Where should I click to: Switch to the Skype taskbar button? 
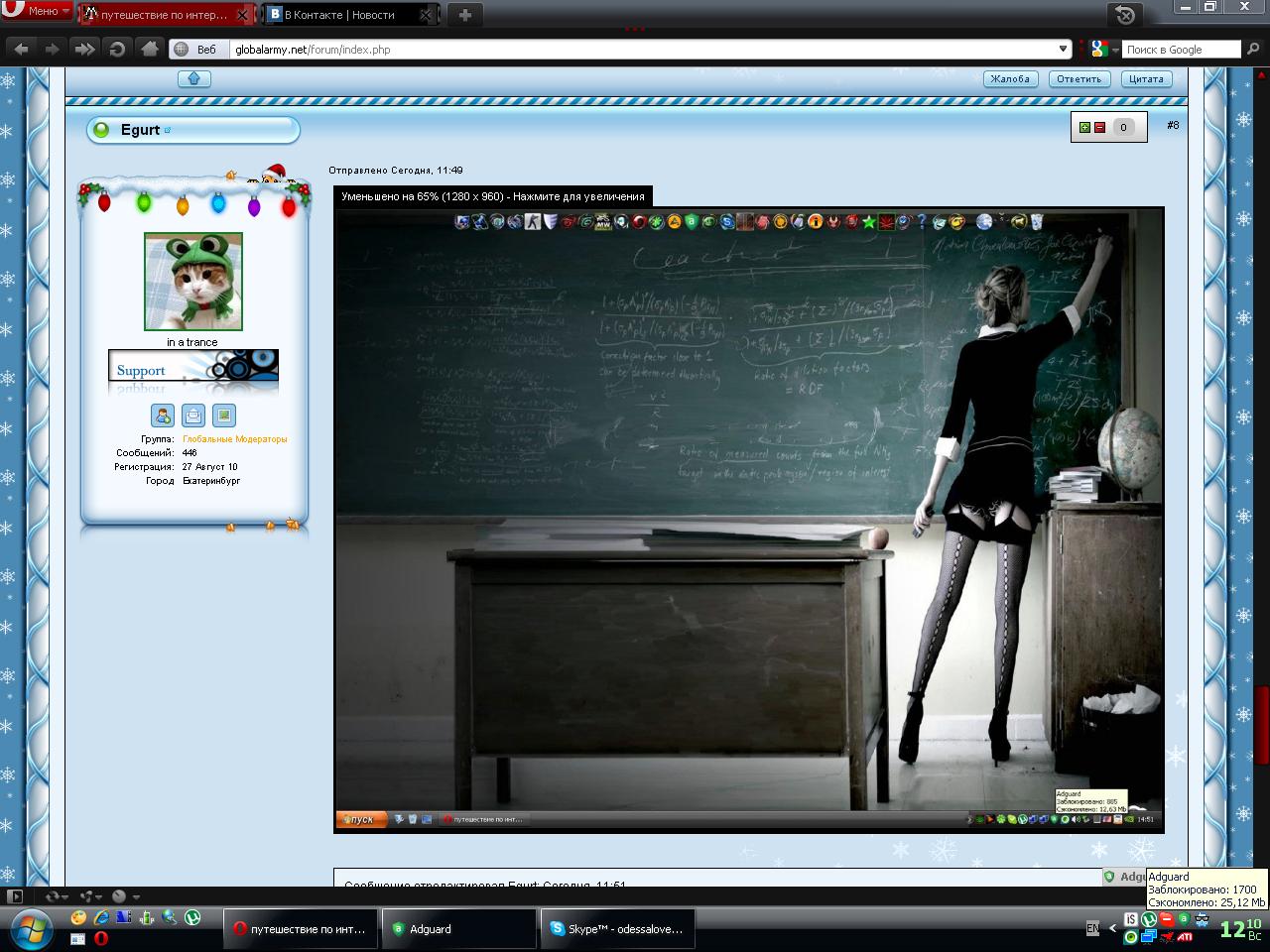[617, 929]
